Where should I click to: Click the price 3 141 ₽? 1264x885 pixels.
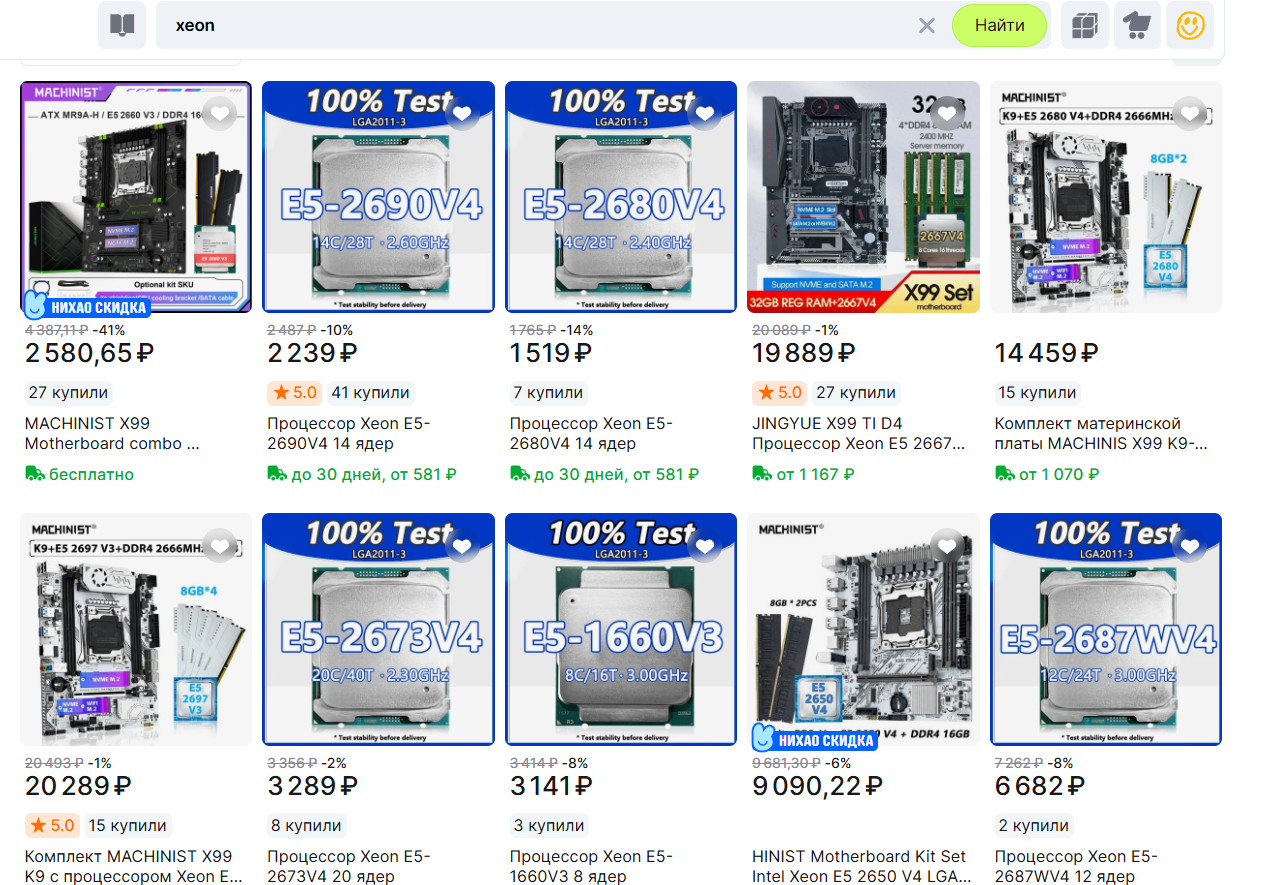click(x=551, y=786)
